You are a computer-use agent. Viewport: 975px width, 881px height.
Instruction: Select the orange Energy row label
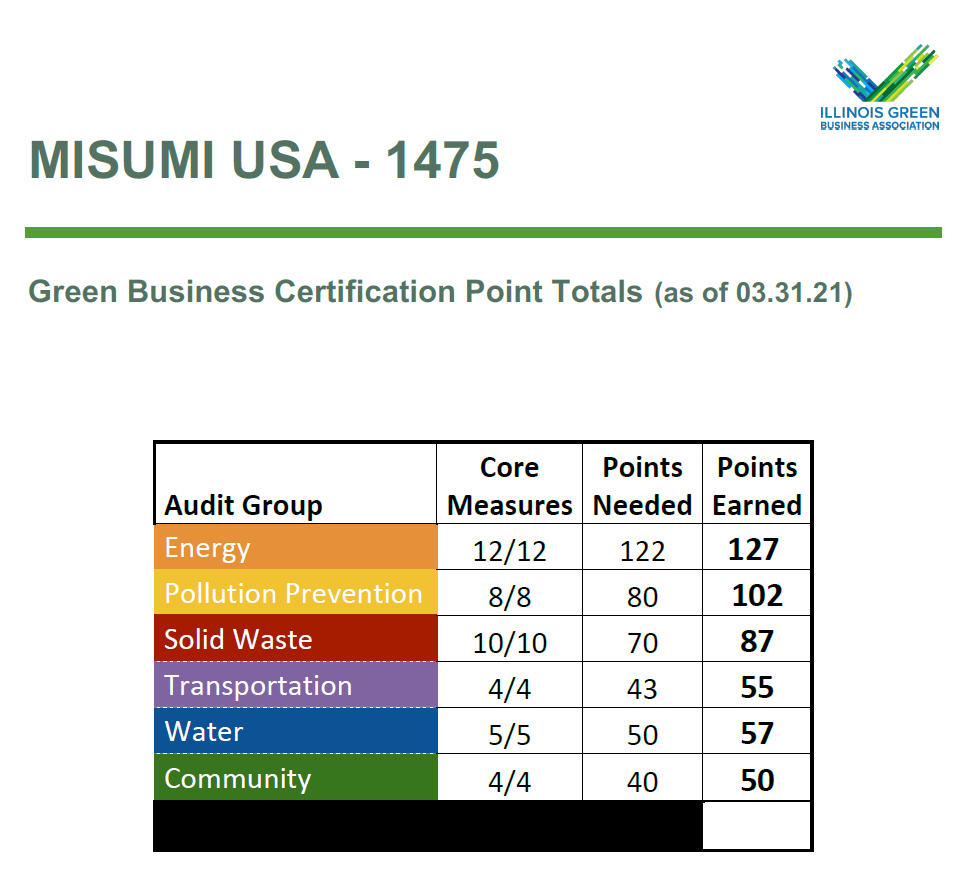point(296,547)
